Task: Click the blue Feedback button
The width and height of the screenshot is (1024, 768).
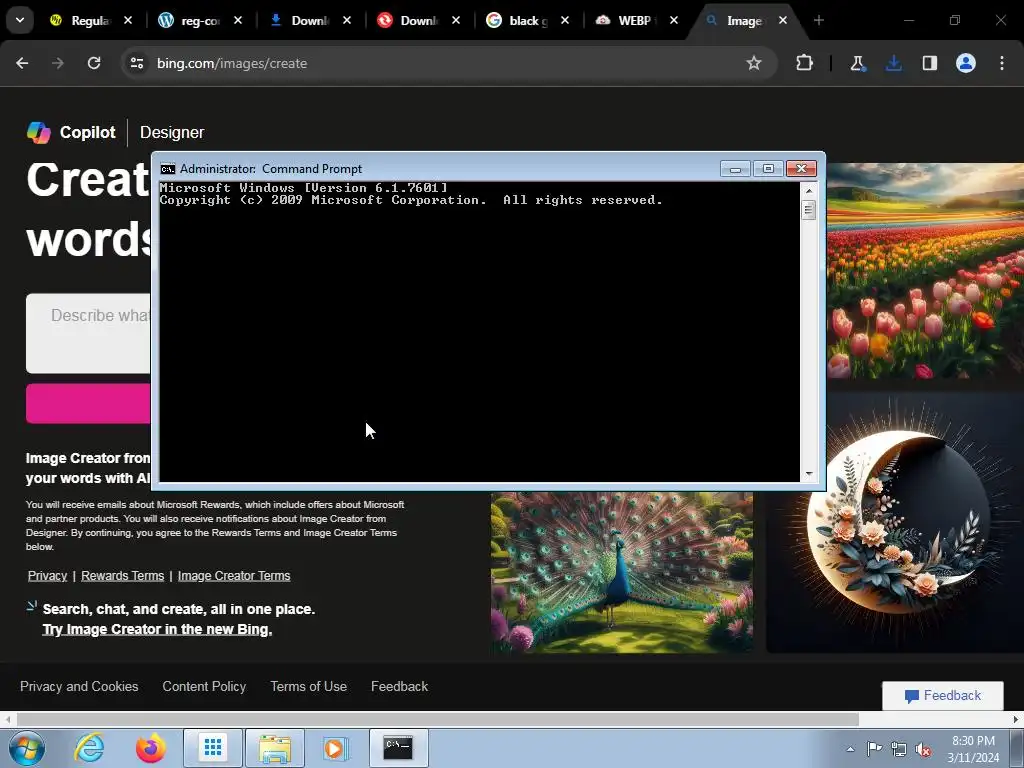Action: click(942, 696)
